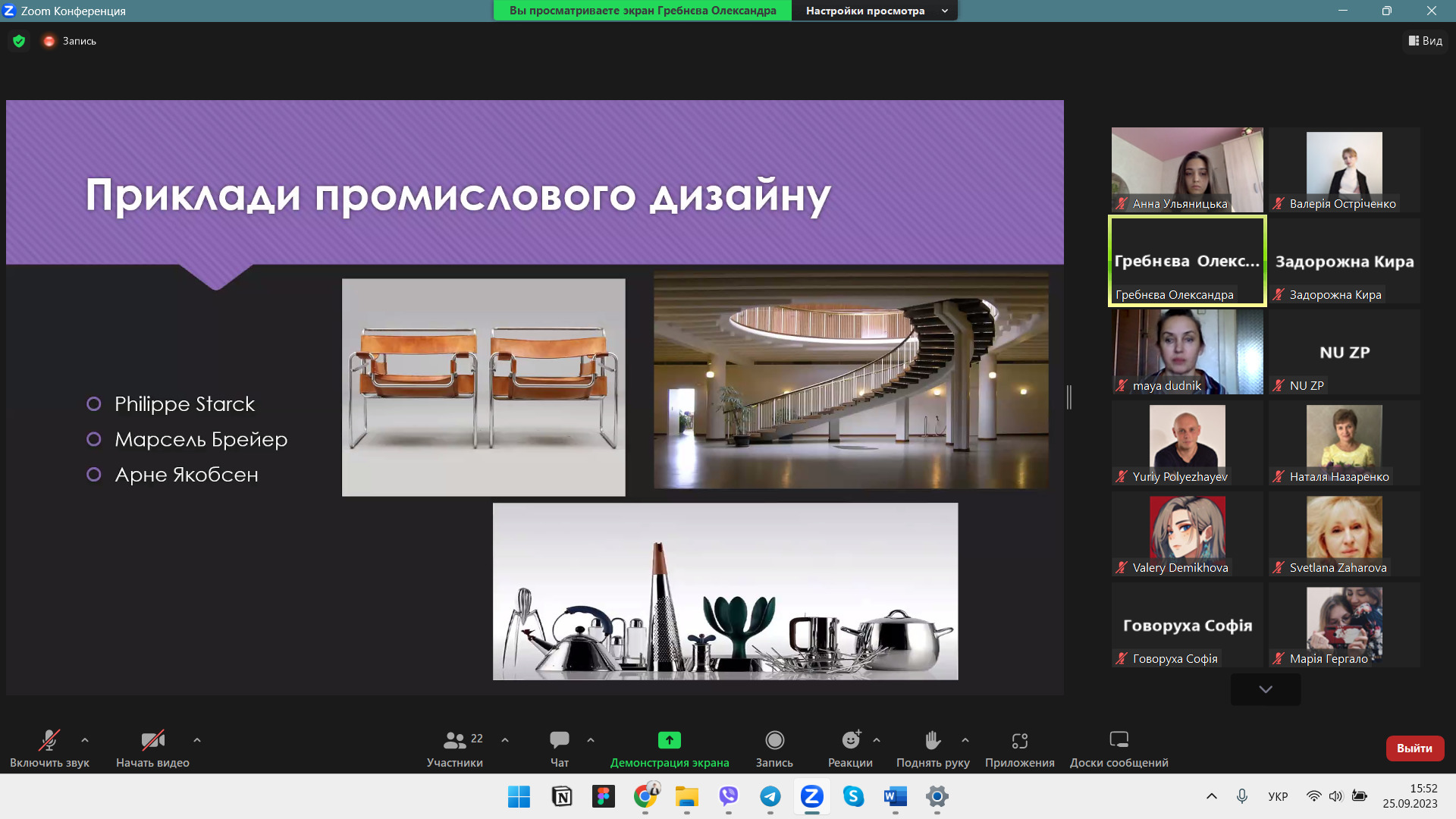Raise hand using the hand icon
The height and width of the screenshot is (819, 1456).
pos(933,740)
